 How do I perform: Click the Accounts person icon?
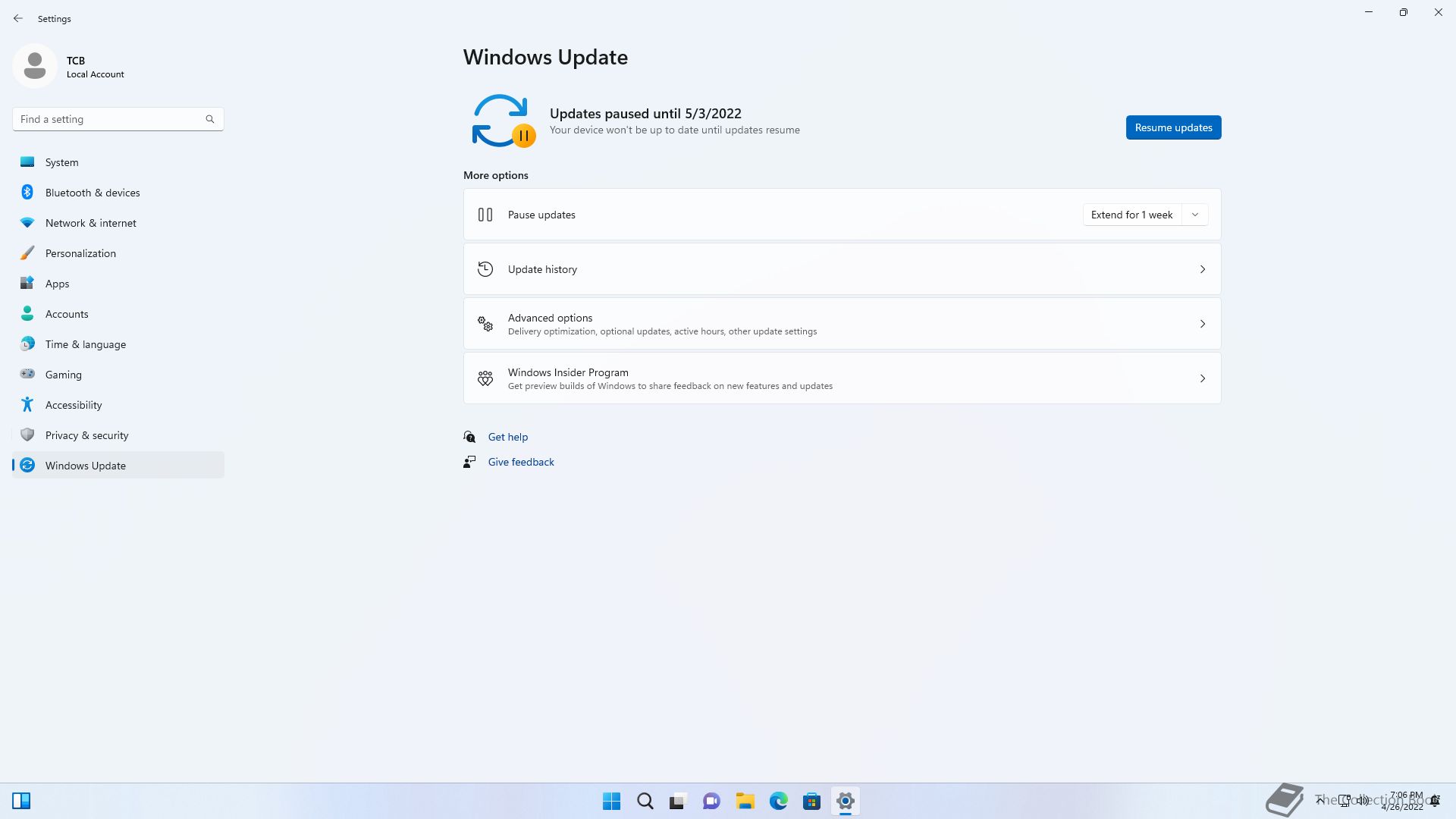pyautogui.click(x=27, y=314)
